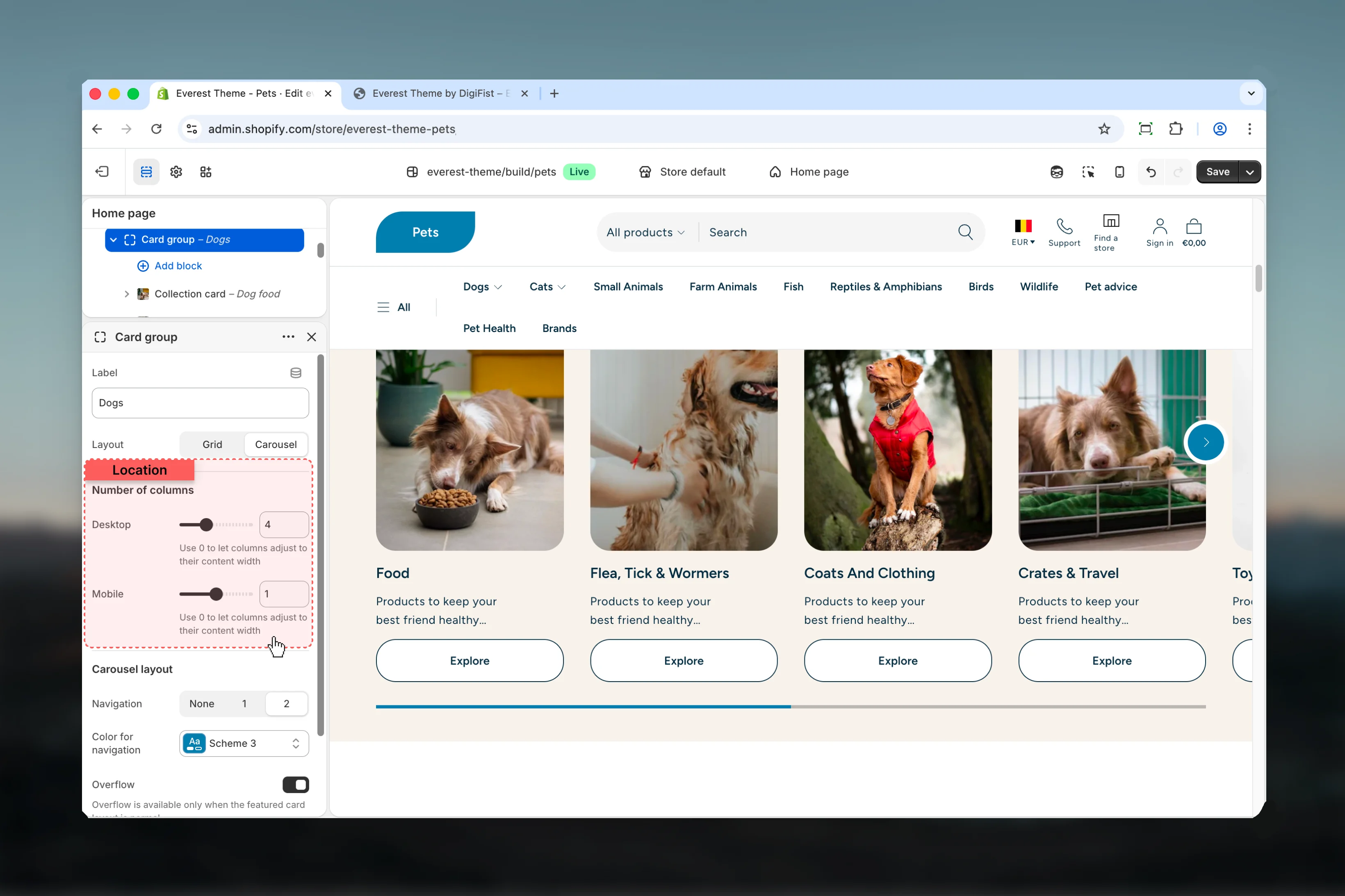1345x896 pixels.
Task: Click the Mobile columns slider handle
Action: pos(216,594)
